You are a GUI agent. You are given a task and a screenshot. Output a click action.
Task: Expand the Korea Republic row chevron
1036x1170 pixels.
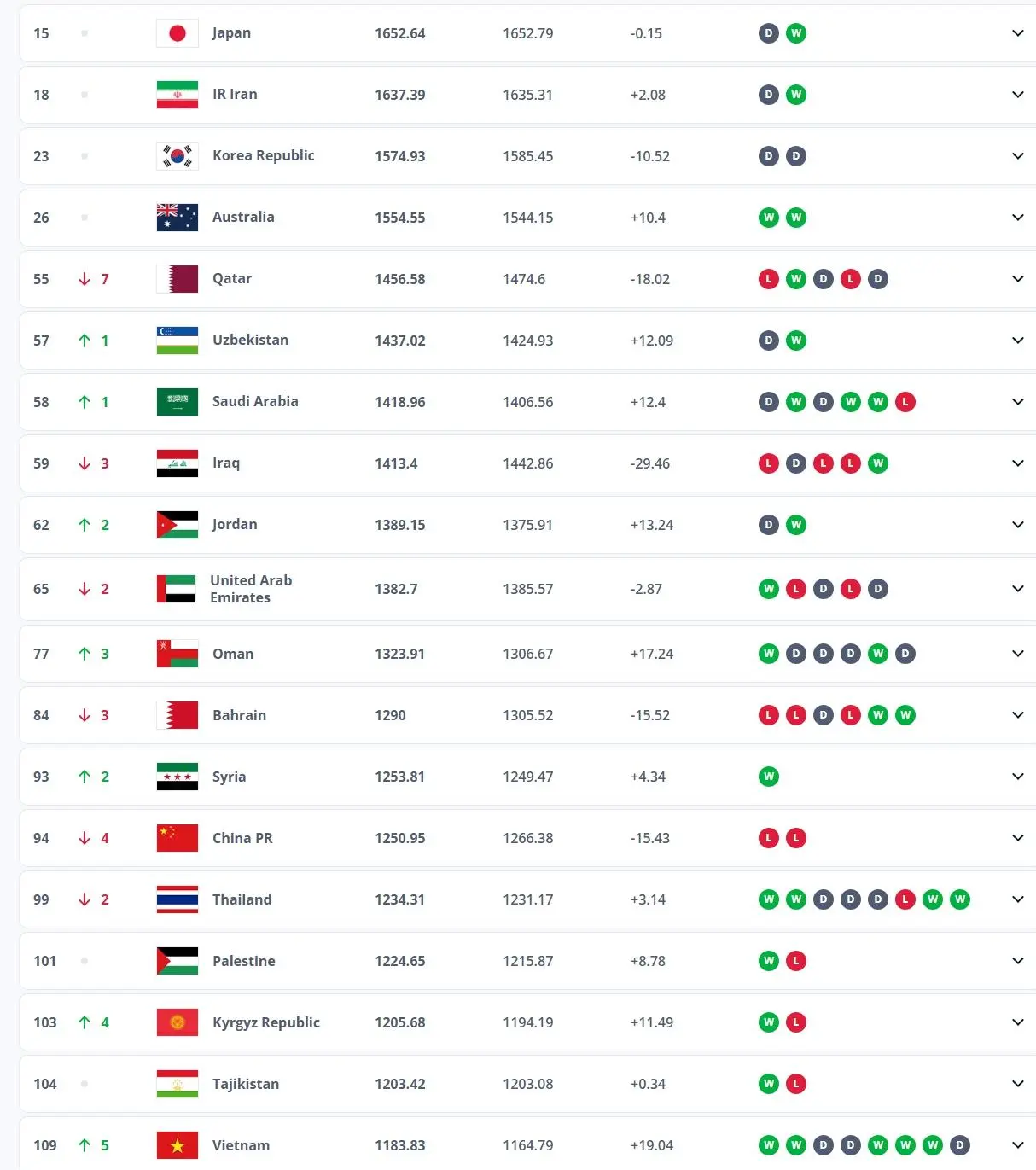[x=1017, y=156]
